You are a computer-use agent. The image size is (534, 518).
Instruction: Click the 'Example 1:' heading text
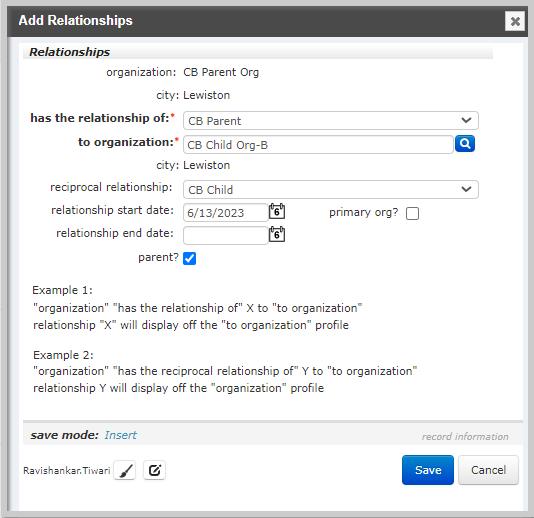(x=62, y=290)
